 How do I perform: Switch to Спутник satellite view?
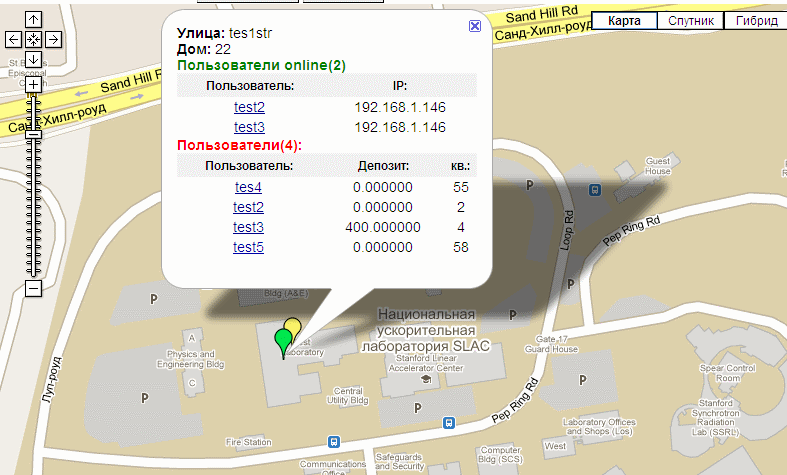click(x=691, y=21)
